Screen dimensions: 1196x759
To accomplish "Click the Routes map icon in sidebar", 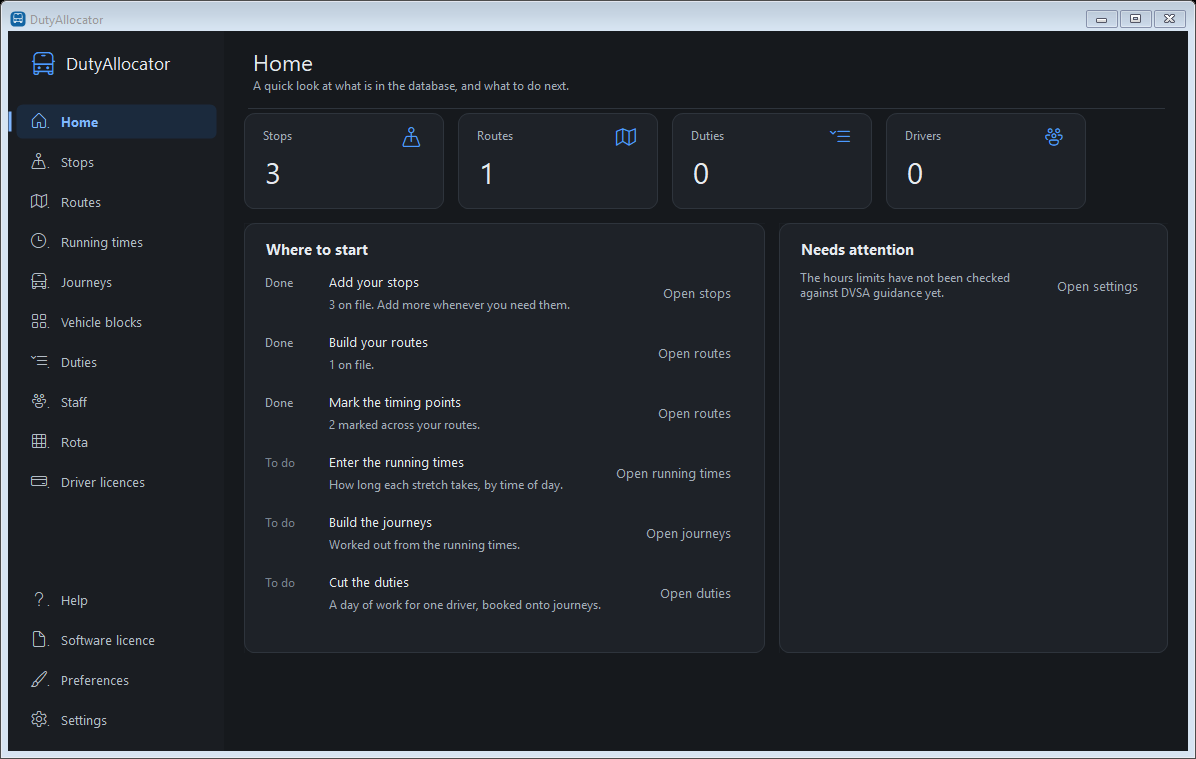I will click(x=40, y=201).
